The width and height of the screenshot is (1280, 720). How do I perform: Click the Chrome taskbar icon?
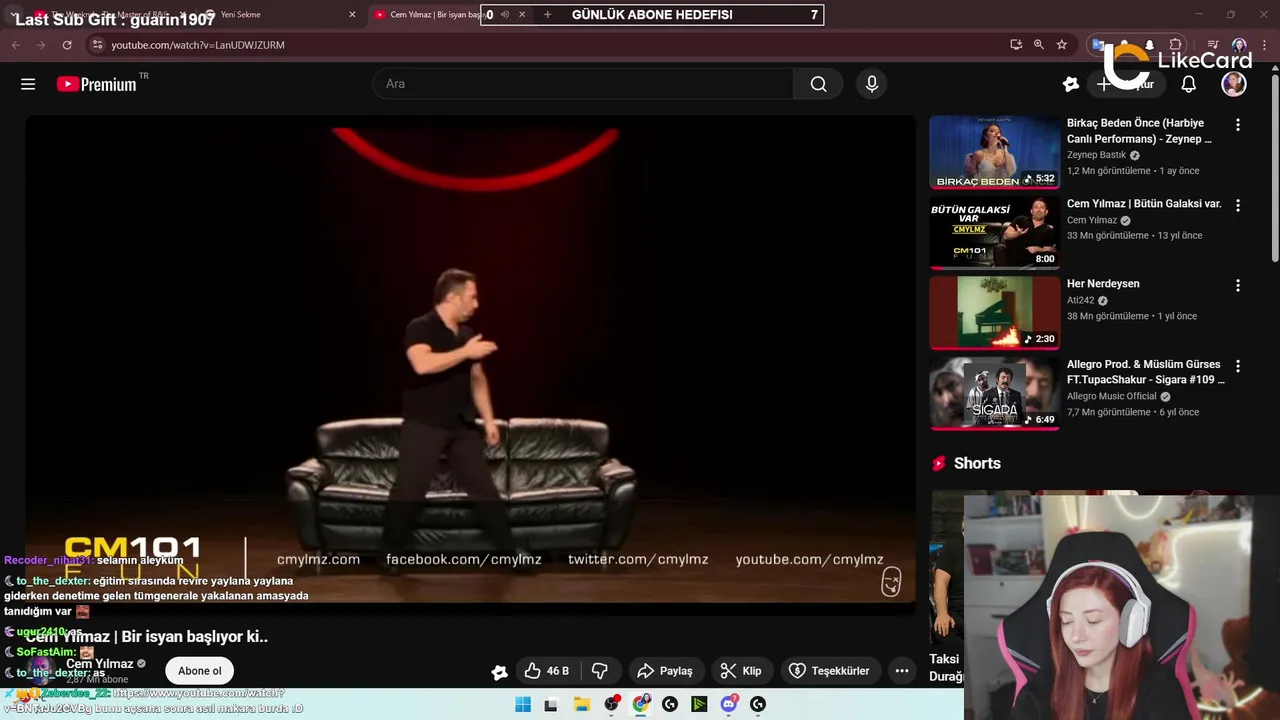click(641, 704)
